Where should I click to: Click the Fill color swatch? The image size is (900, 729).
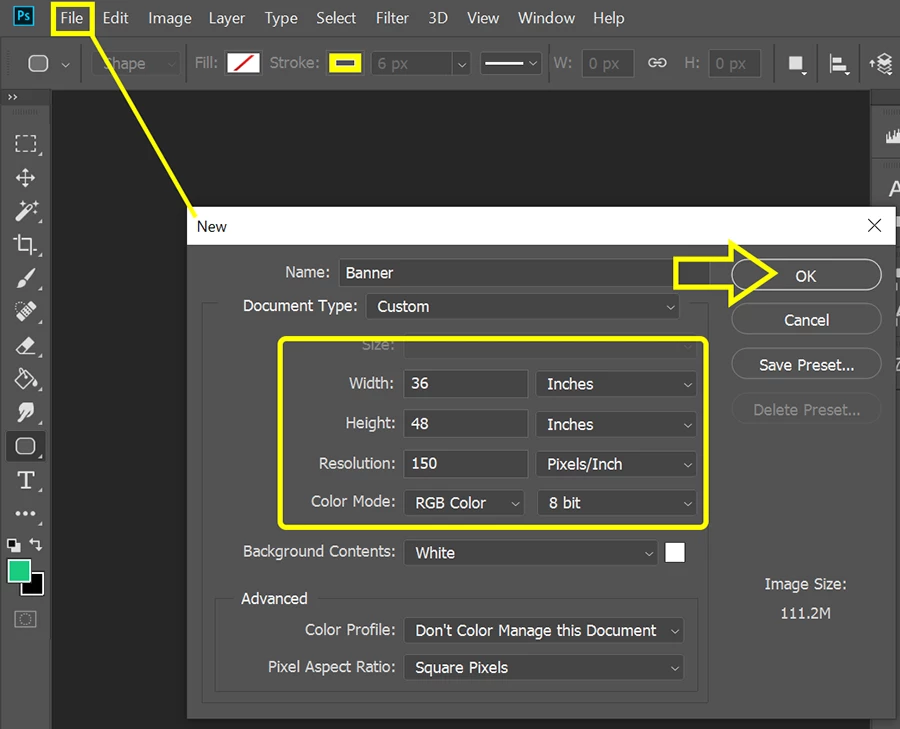click(x=243, y=63)
